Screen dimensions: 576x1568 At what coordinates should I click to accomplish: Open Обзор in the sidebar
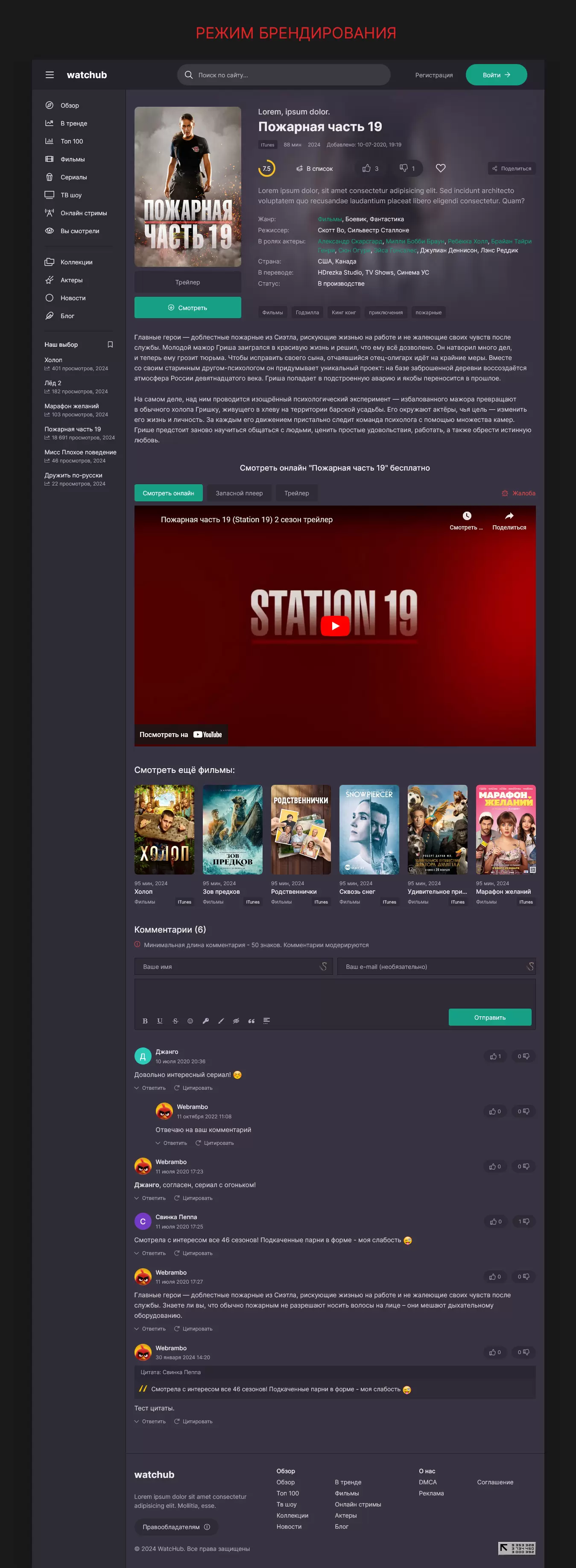coord(70,105)
